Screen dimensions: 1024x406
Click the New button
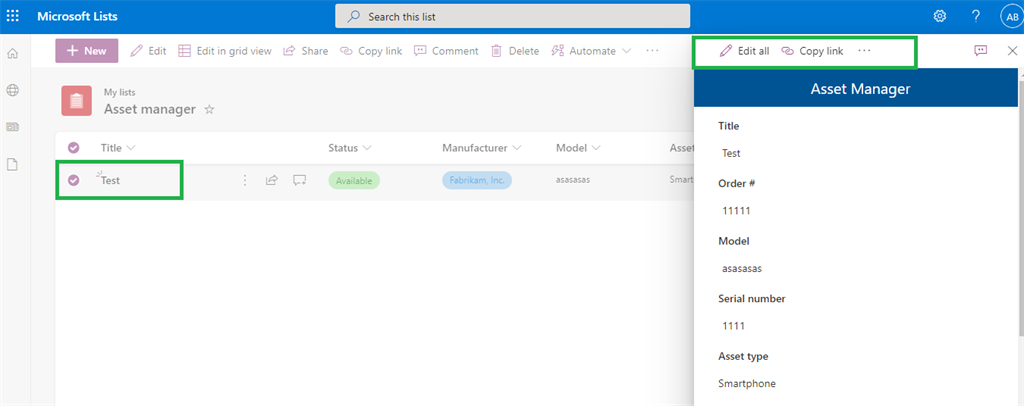(x=87, y=51)
